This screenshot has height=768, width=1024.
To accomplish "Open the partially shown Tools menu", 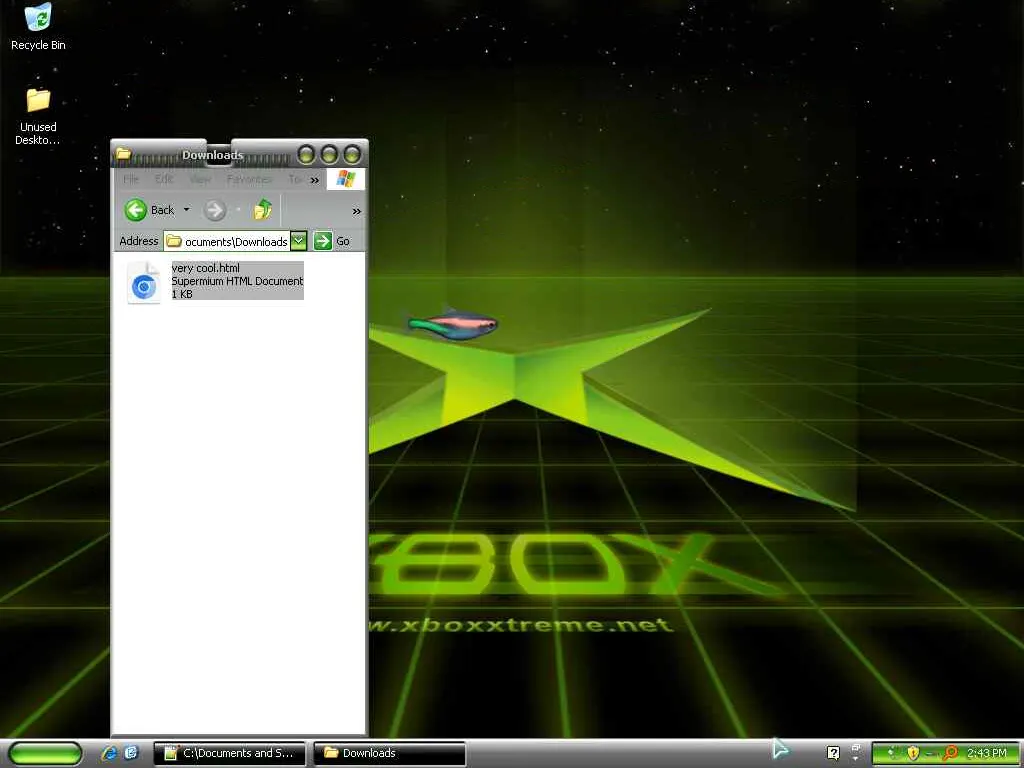I will click(295, 179).
